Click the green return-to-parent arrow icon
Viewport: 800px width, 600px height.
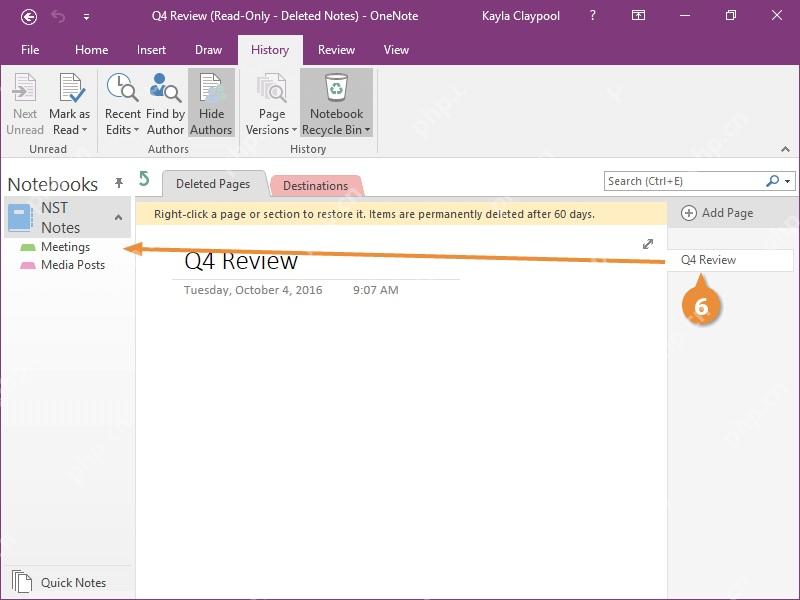[145, 179]
